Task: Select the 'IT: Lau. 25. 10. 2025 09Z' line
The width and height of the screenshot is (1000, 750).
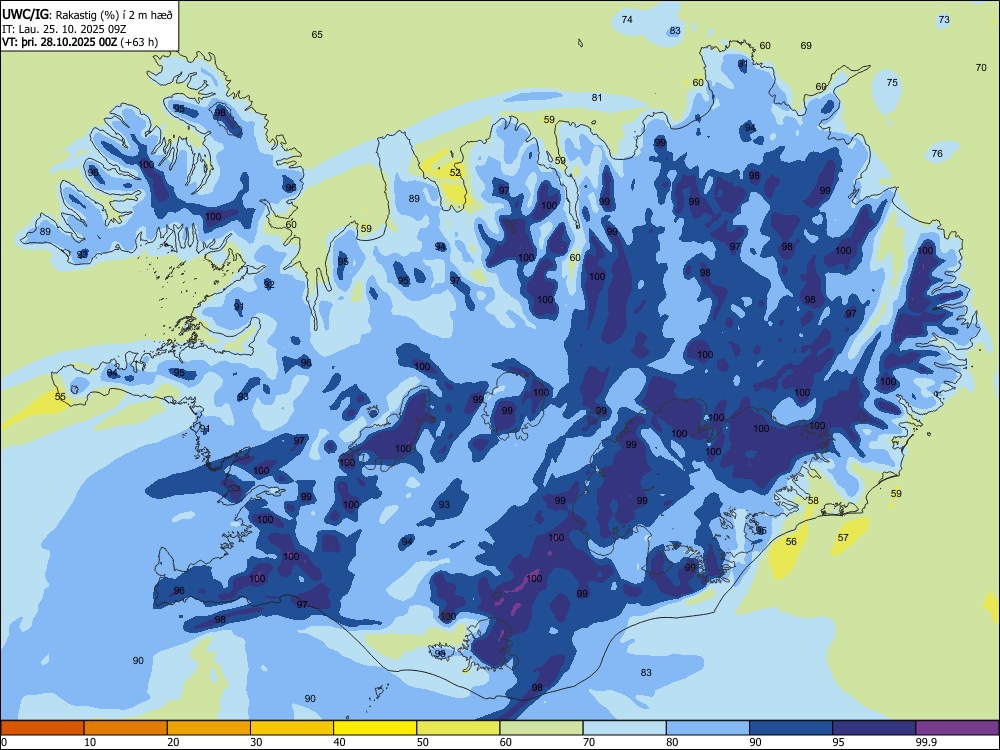Action: [x=64, y=29]
